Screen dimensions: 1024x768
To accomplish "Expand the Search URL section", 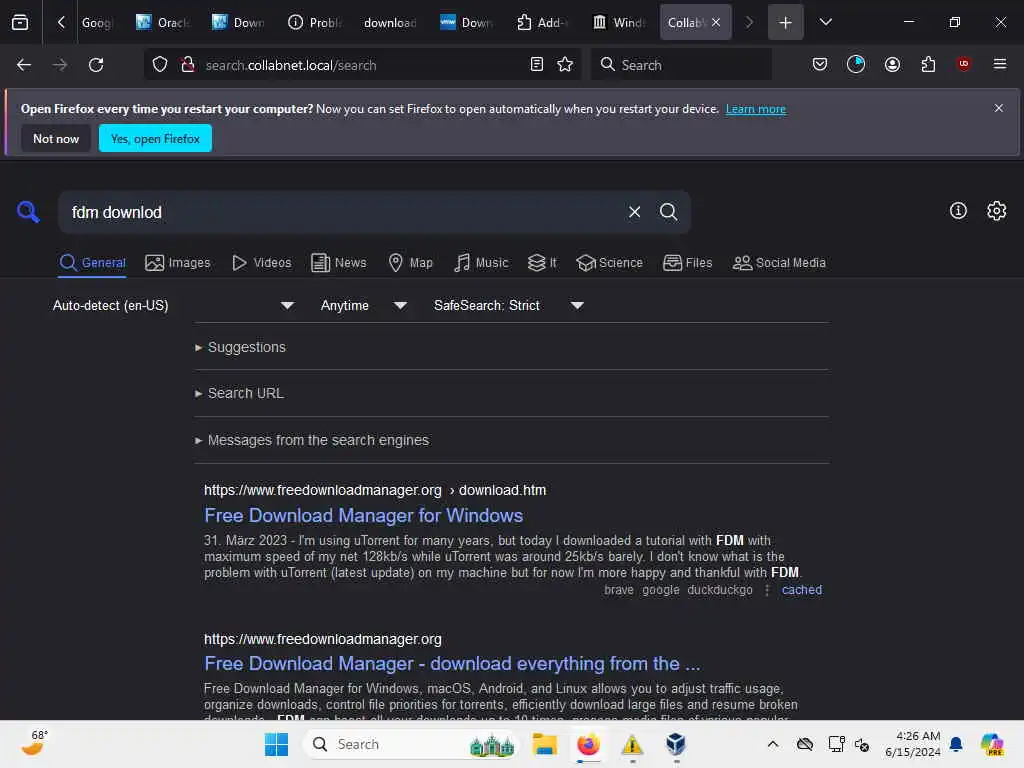I will click(240, 393).
